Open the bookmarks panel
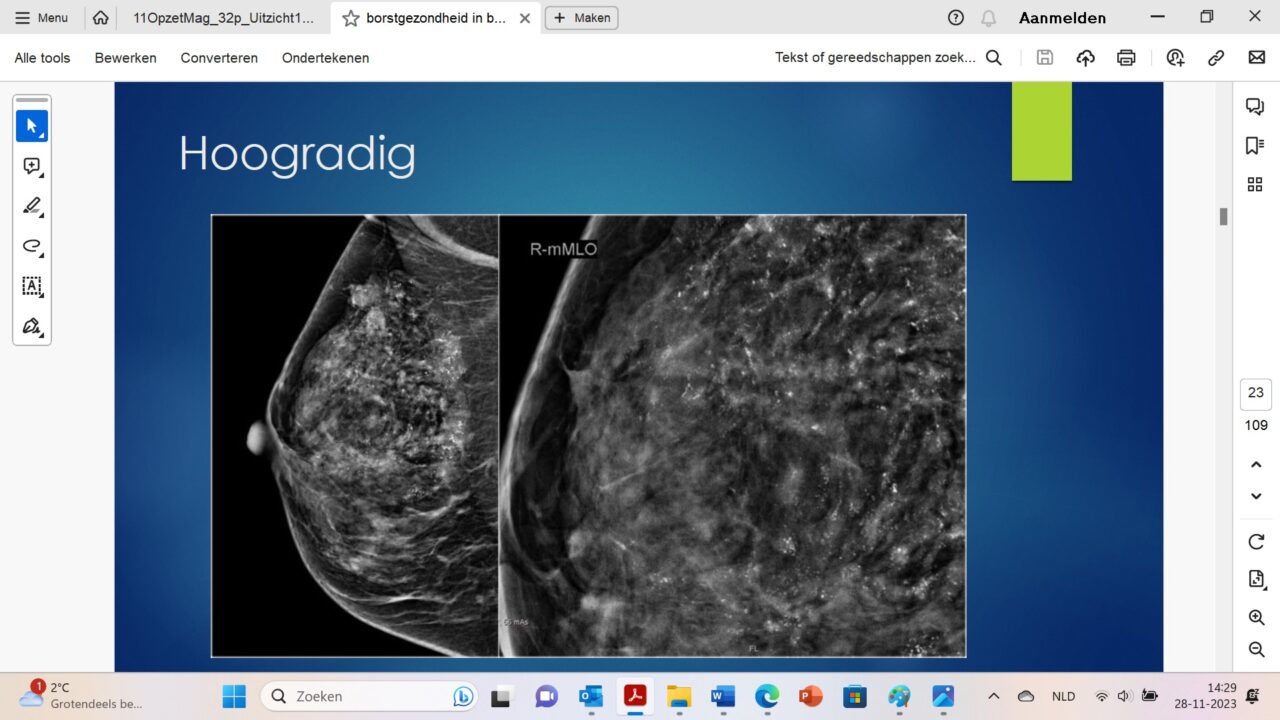 [1255, 146]
